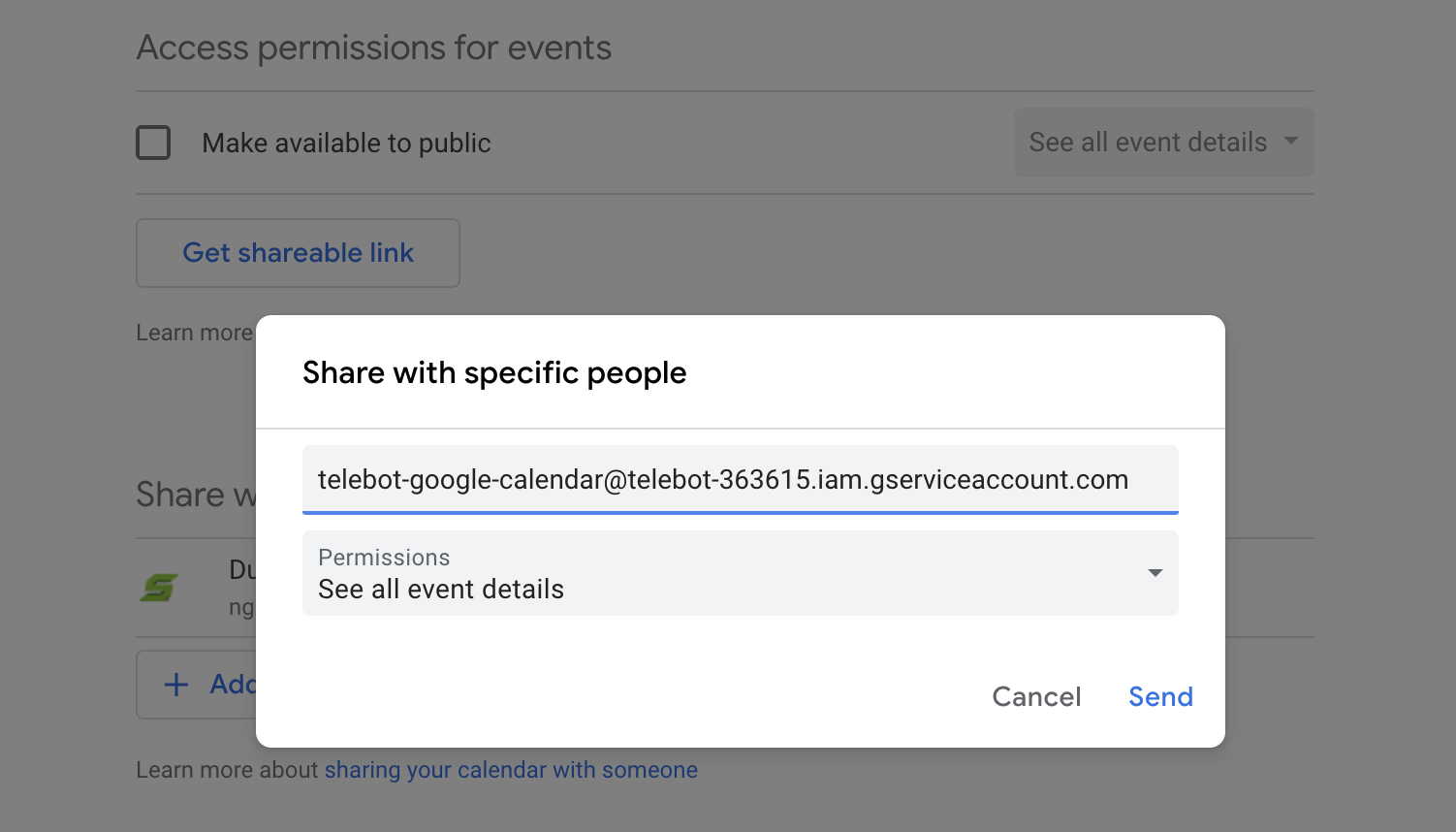Click the Share with specific people dialog title

tap(494, 371)
